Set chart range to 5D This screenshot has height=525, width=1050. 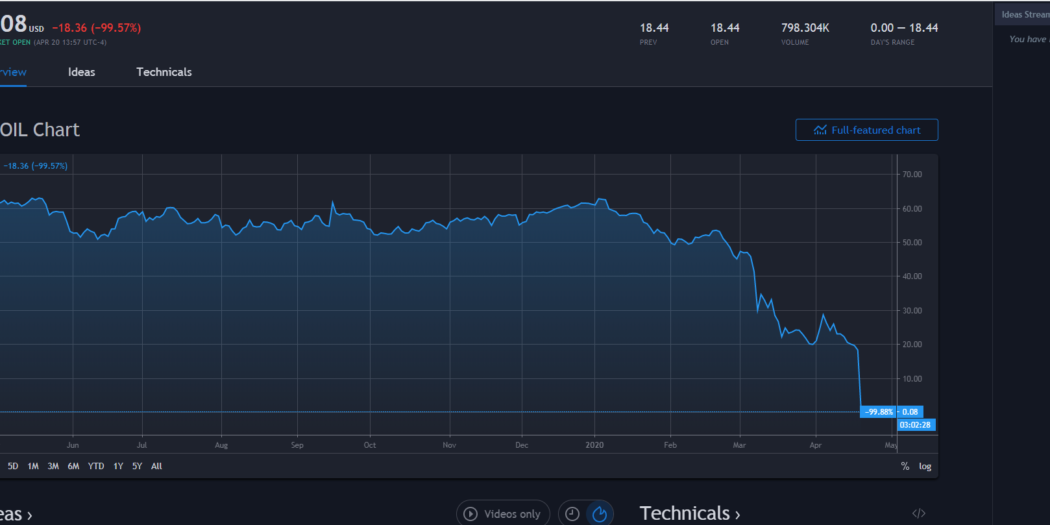(13, 466)
